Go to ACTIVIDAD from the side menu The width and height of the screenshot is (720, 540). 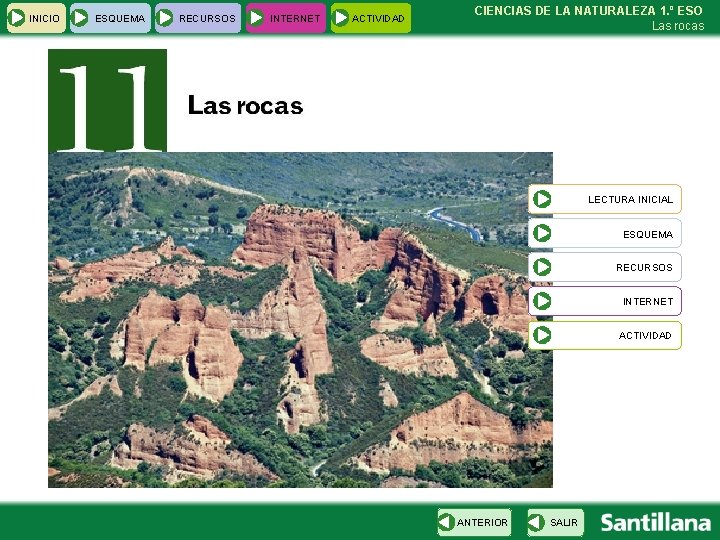[645, 336]
